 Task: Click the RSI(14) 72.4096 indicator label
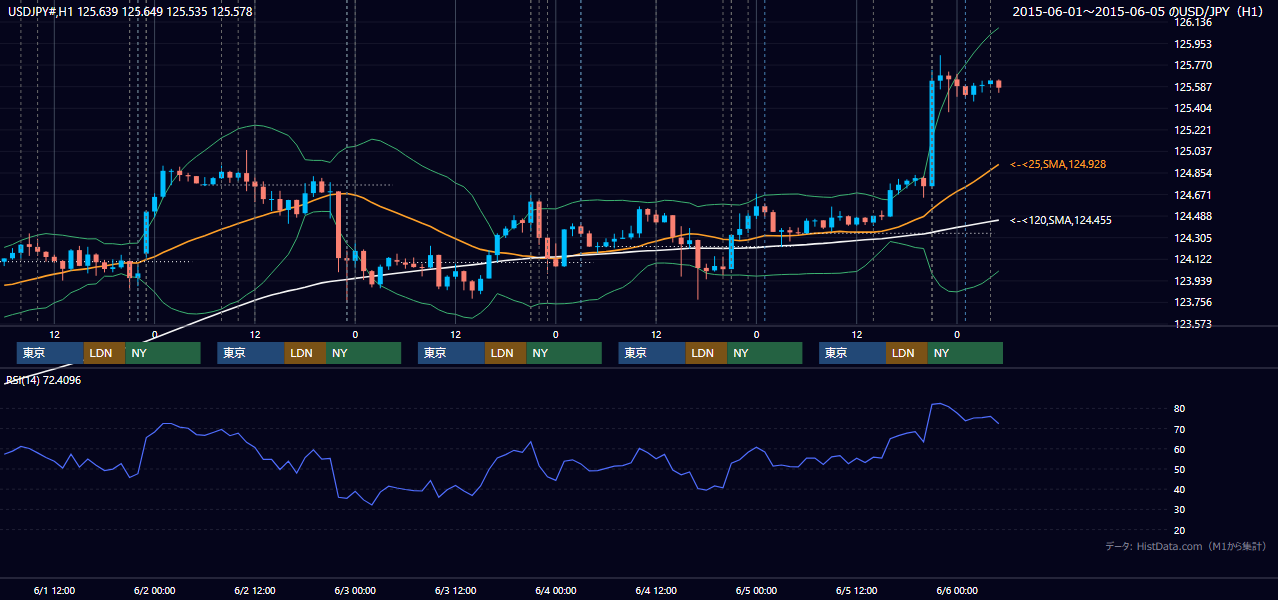pos(44,380)
